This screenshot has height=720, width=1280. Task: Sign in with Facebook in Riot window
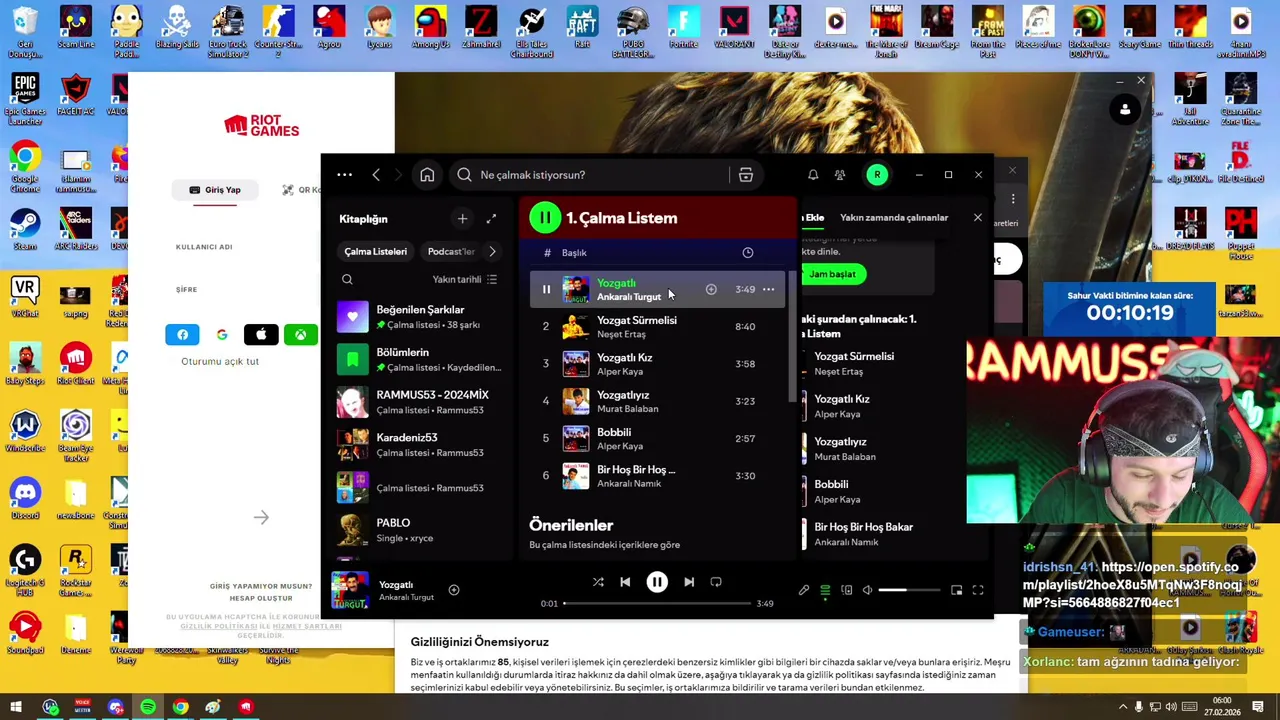[x=182, y=335]
